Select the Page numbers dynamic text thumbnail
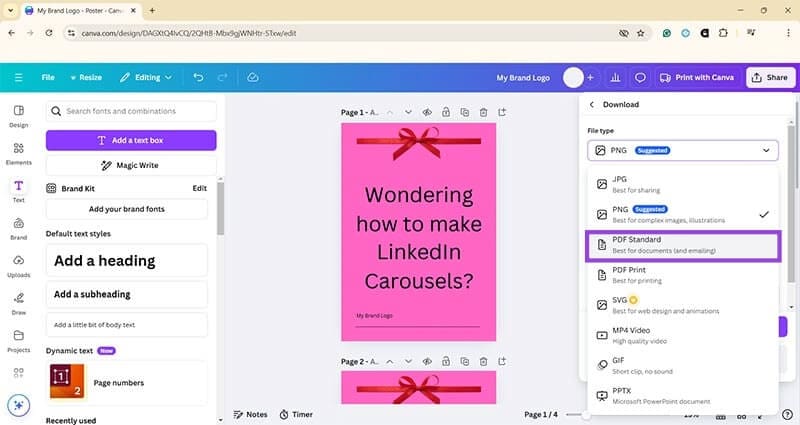 (x=67, y=381)
